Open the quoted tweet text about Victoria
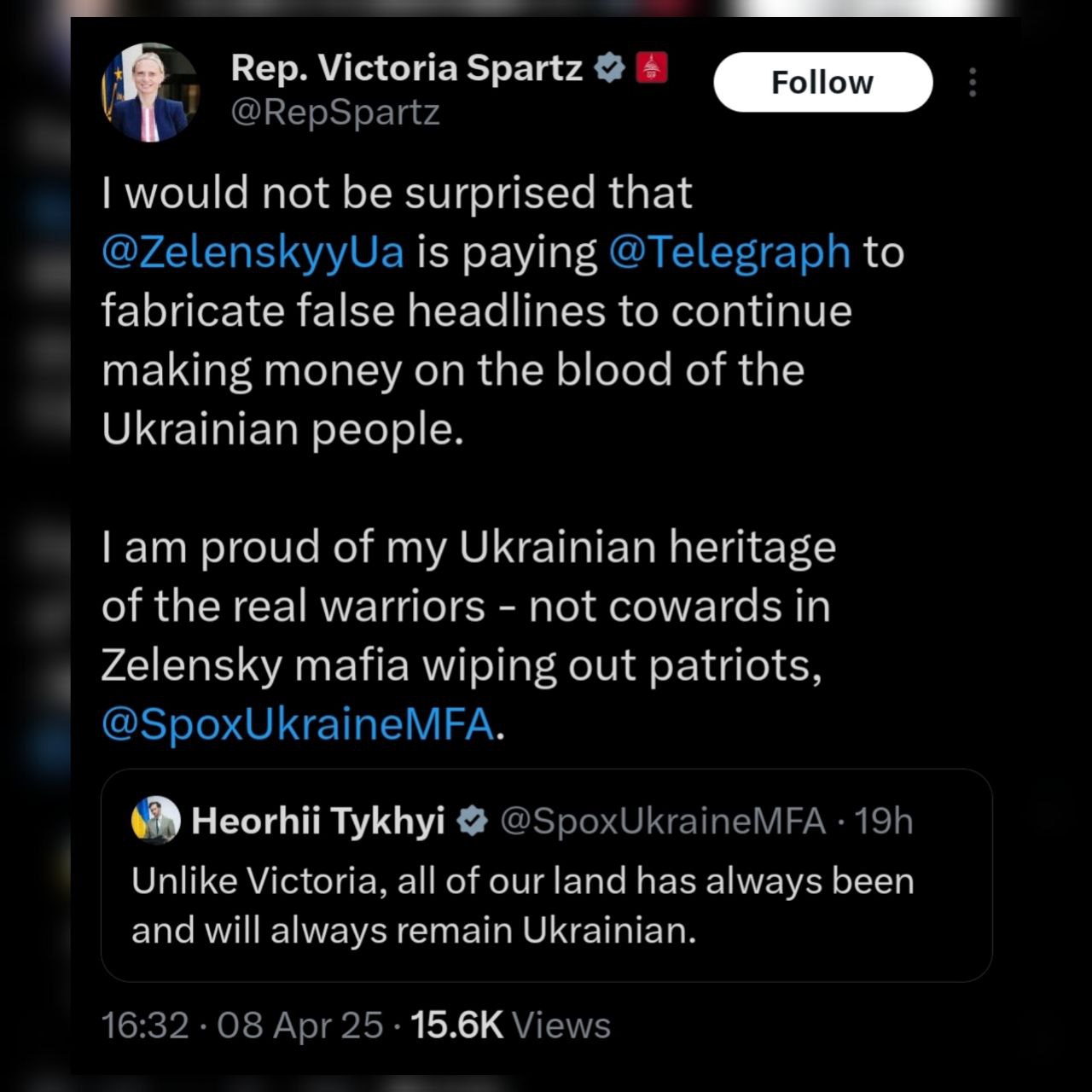Screen dimensions: 1092x1092 click(522, 905)
